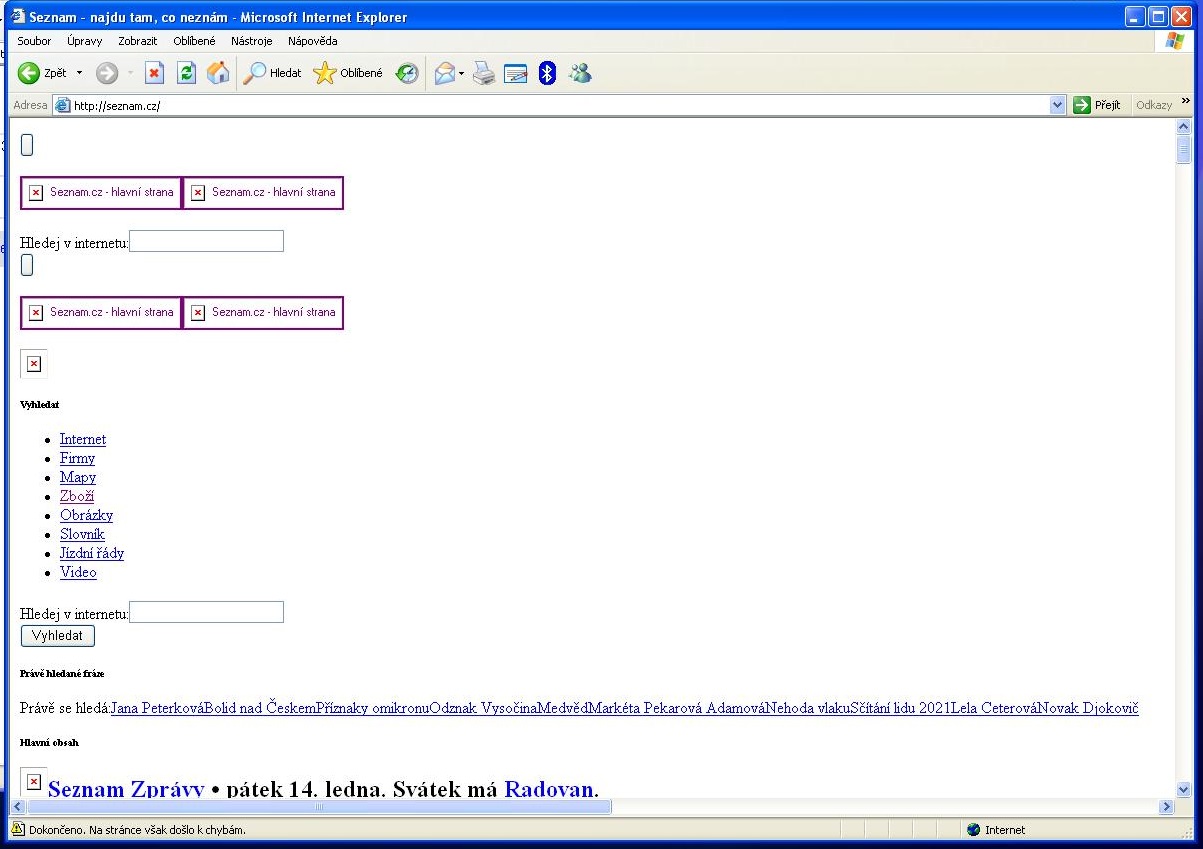Expand the Odkazy toolbar chevron
The width and height of the screenshot is (1203, 849).
[1186, 102]
